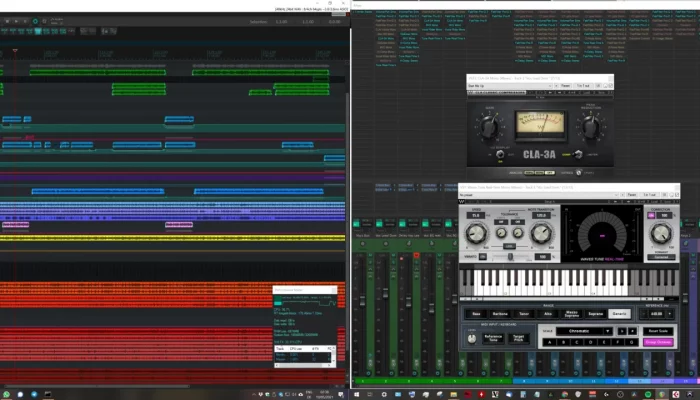Toggle the repeat button next to Record

44,21
